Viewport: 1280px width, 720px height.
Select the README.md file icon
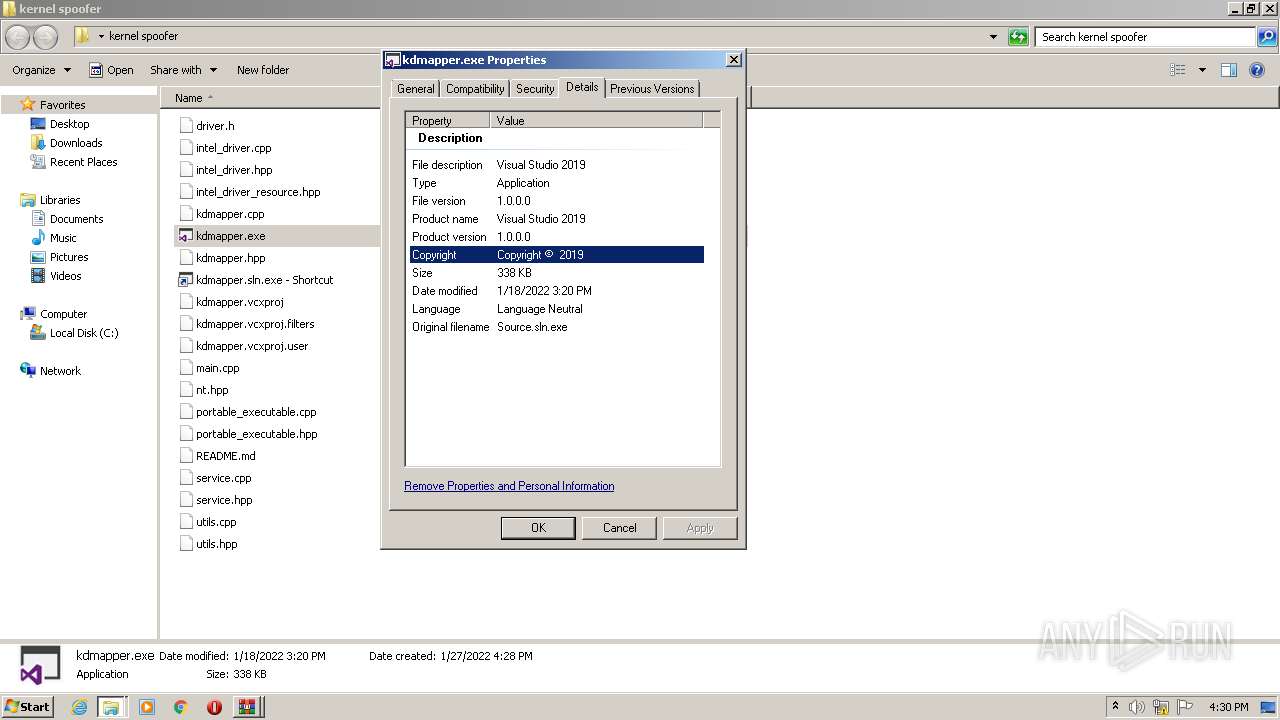tap(185, 456)
